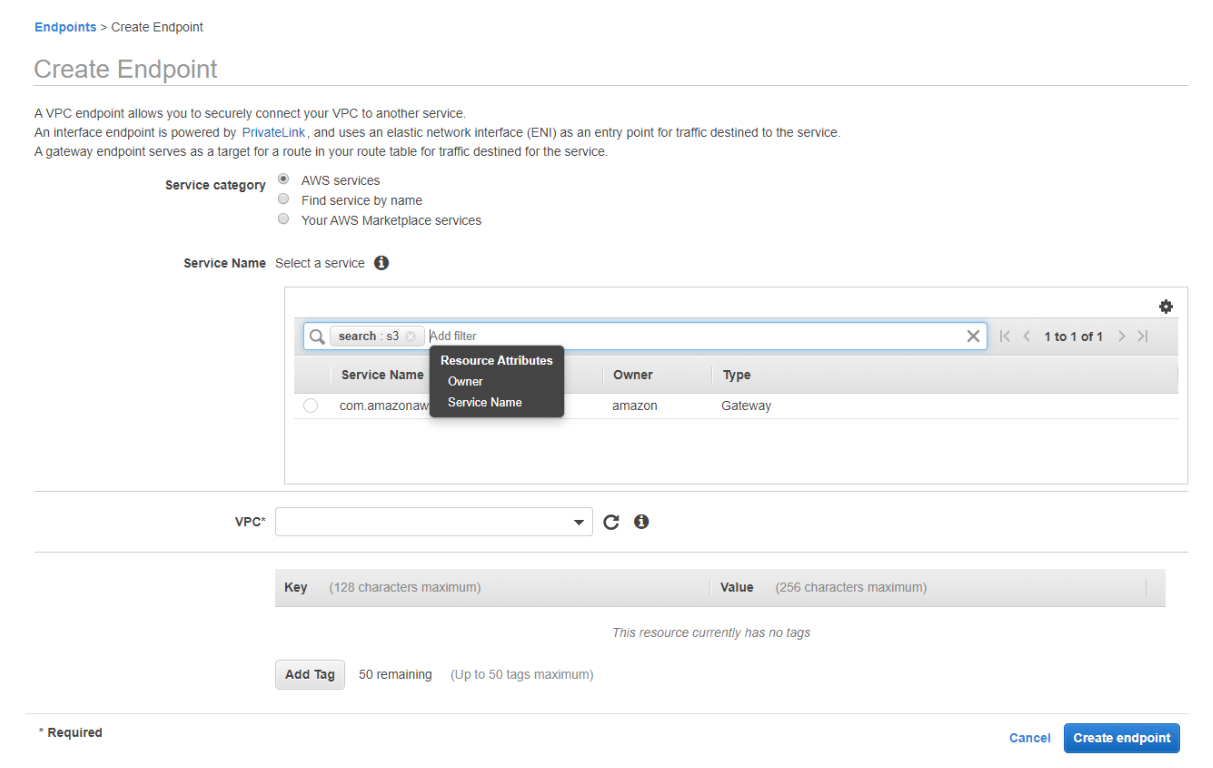Viewport: 1213px width, 768px height.
Task: Jump to the last results page
Action: 1142,336
